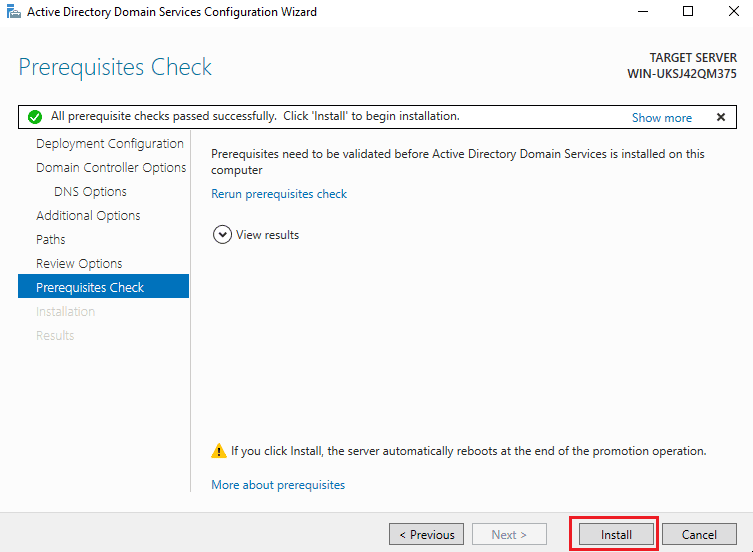This screenshot has width=753, height=552.
Task: Select Additional Options step
Action: click(x=88, y=216)
